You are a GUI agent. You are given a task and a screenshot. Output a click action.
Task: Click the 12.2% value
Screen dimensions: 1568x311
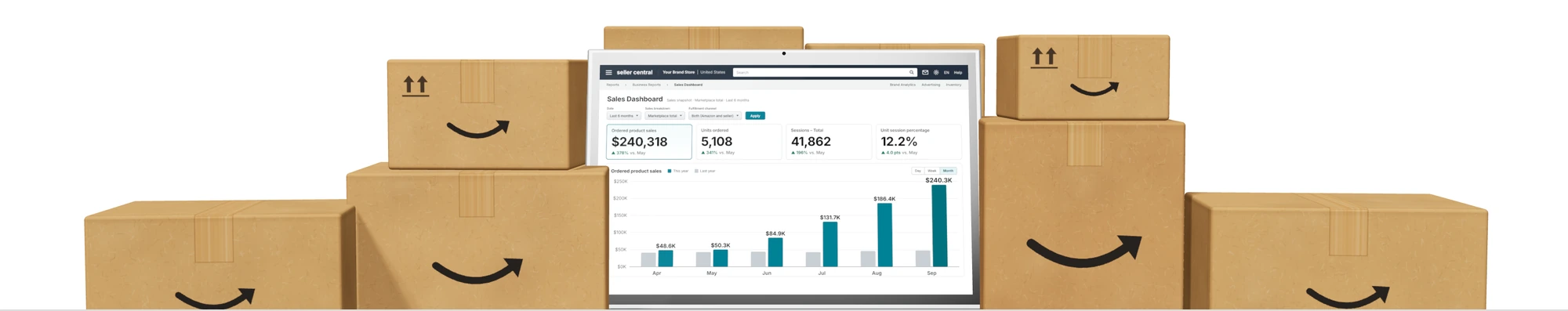click(x=898, y=142)
